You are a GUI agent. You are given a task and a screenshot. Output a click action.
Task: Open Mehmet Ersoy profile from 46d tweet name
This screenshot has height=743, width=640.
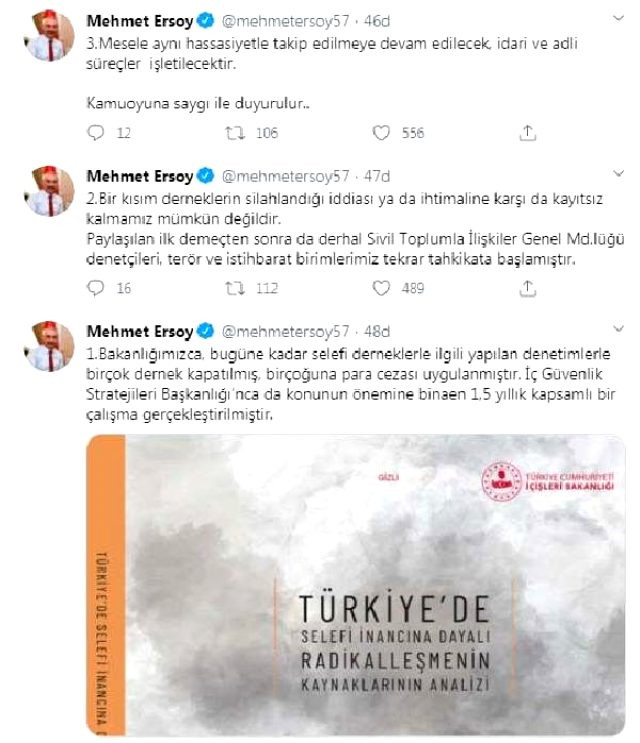[140, 21]
